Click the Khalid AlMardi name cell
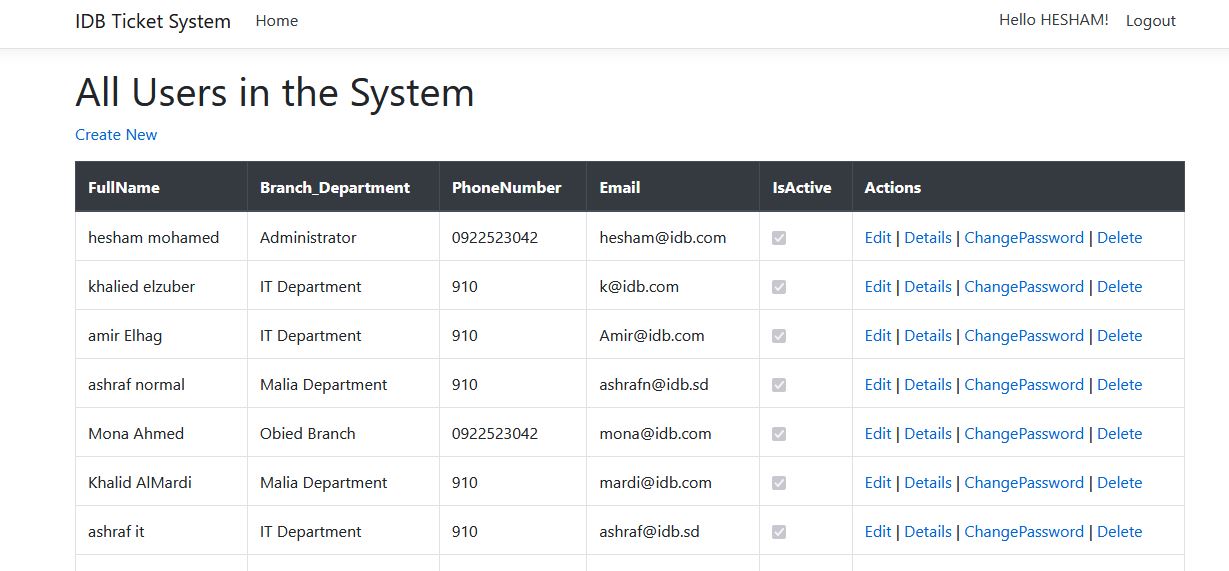1229x571 pixels. [161, 483]
